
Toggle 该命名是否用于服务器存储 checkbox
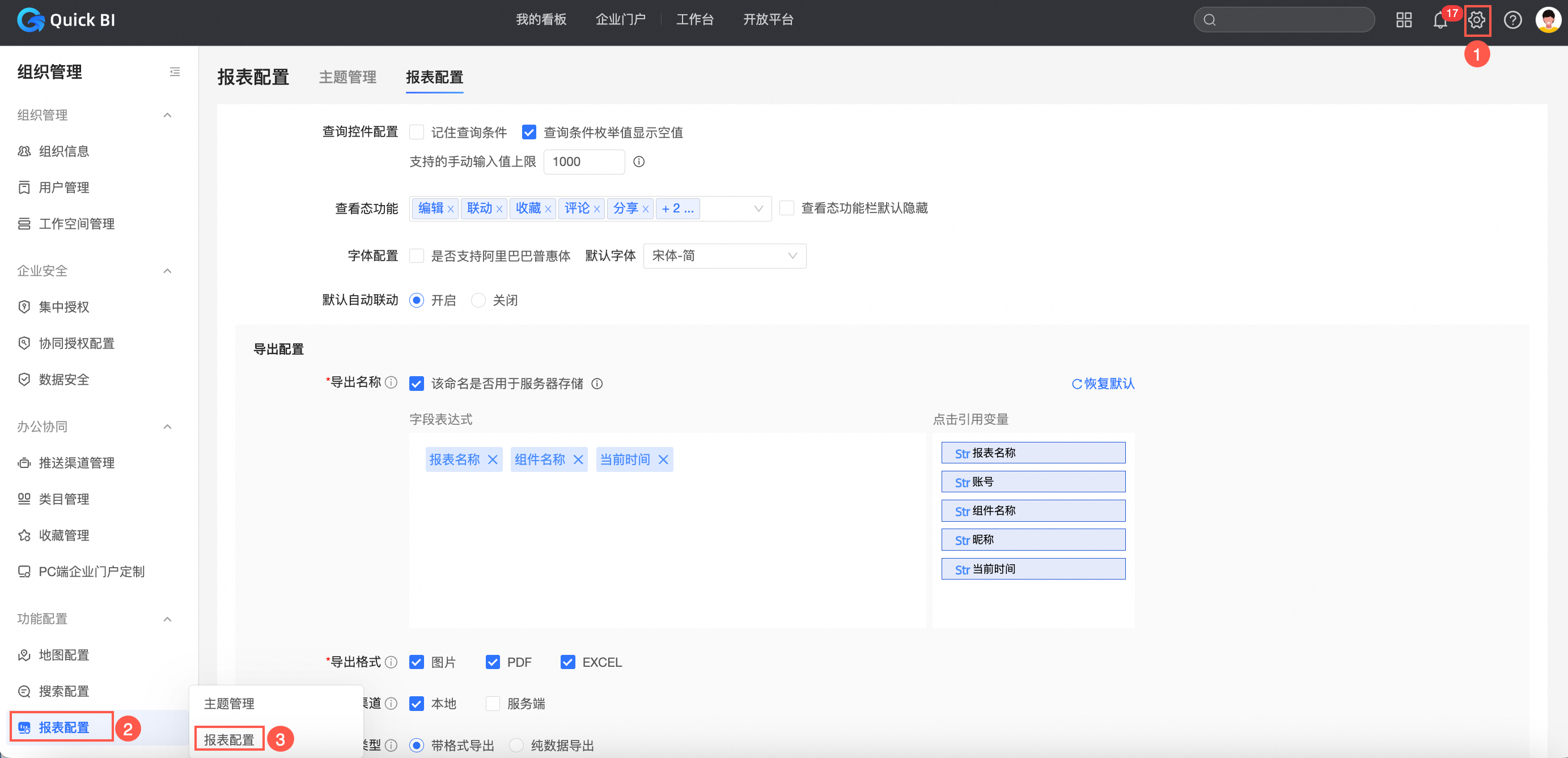pos(416,384)
